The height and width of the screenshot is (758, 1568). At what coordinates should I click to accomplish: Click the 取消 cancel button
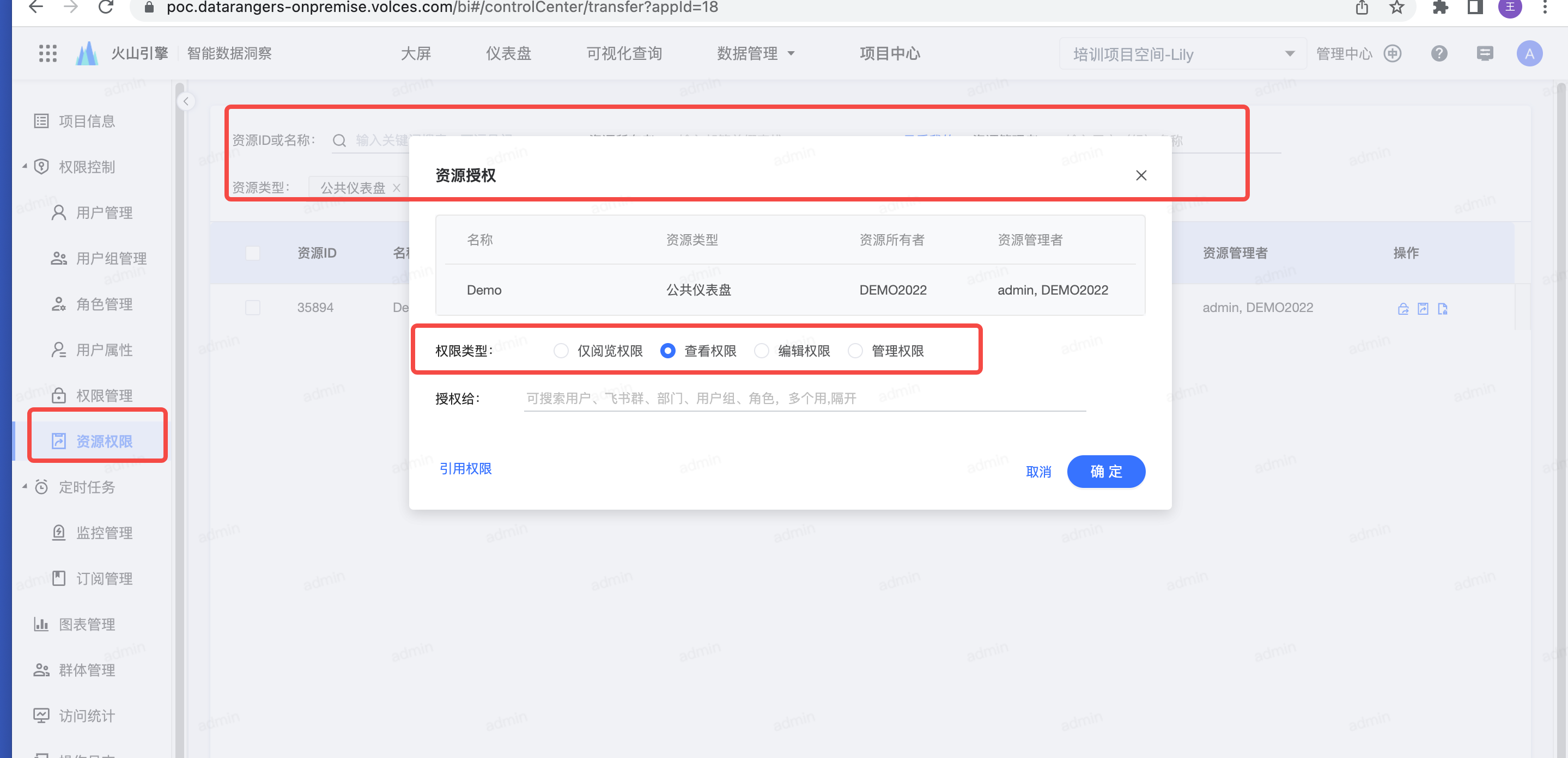click(1038, 472)
